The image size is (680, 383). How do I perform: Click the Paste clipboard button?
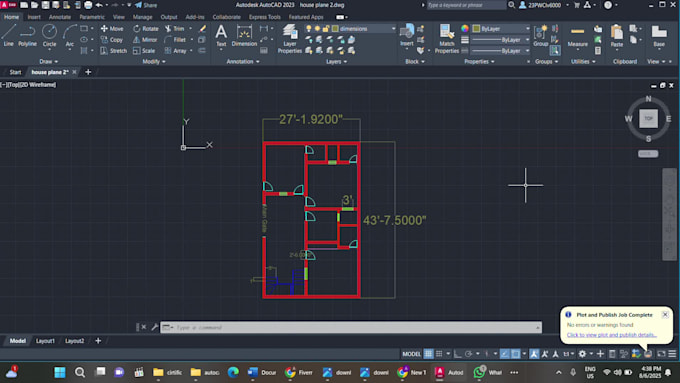(x=617, y=35)
